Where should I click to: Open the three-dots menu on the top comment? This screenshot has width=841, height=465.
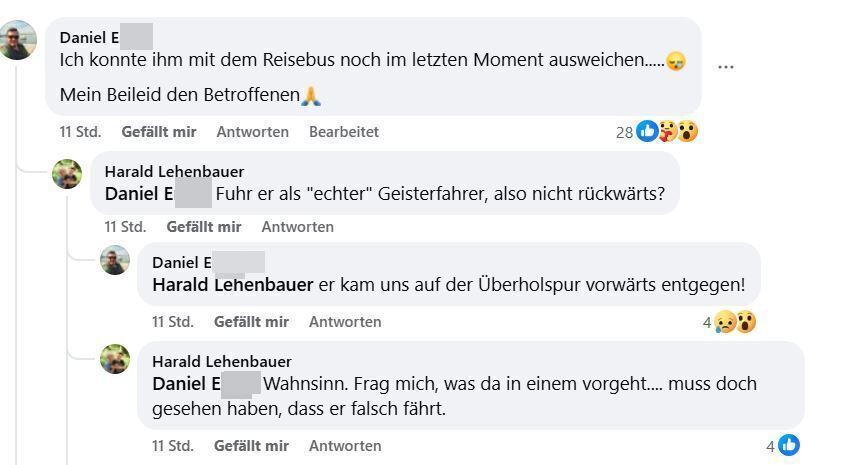726,67
